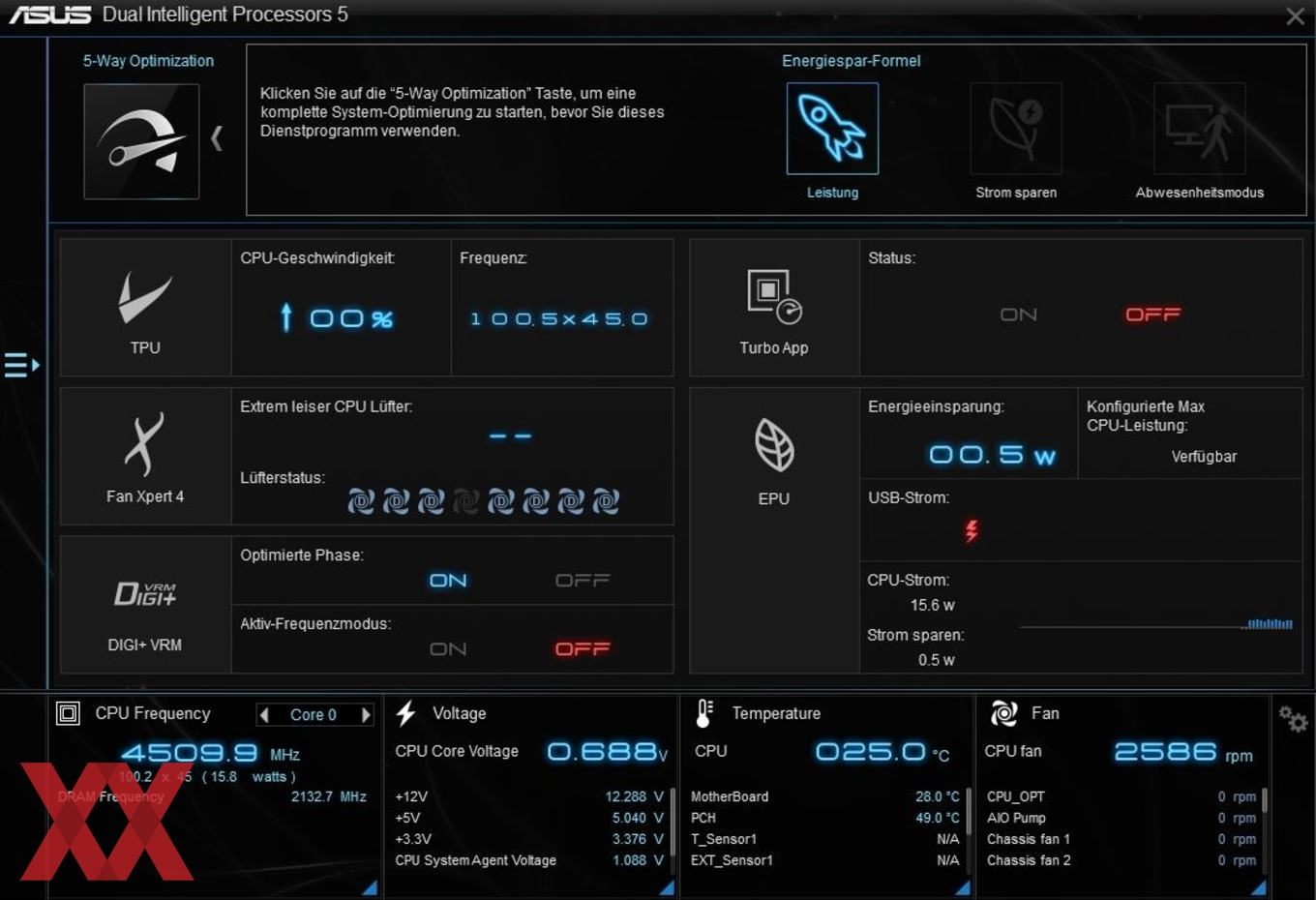Click the Temperature thermometer icon
Viewport: 1316px width, 900px height.
point(704,713)
